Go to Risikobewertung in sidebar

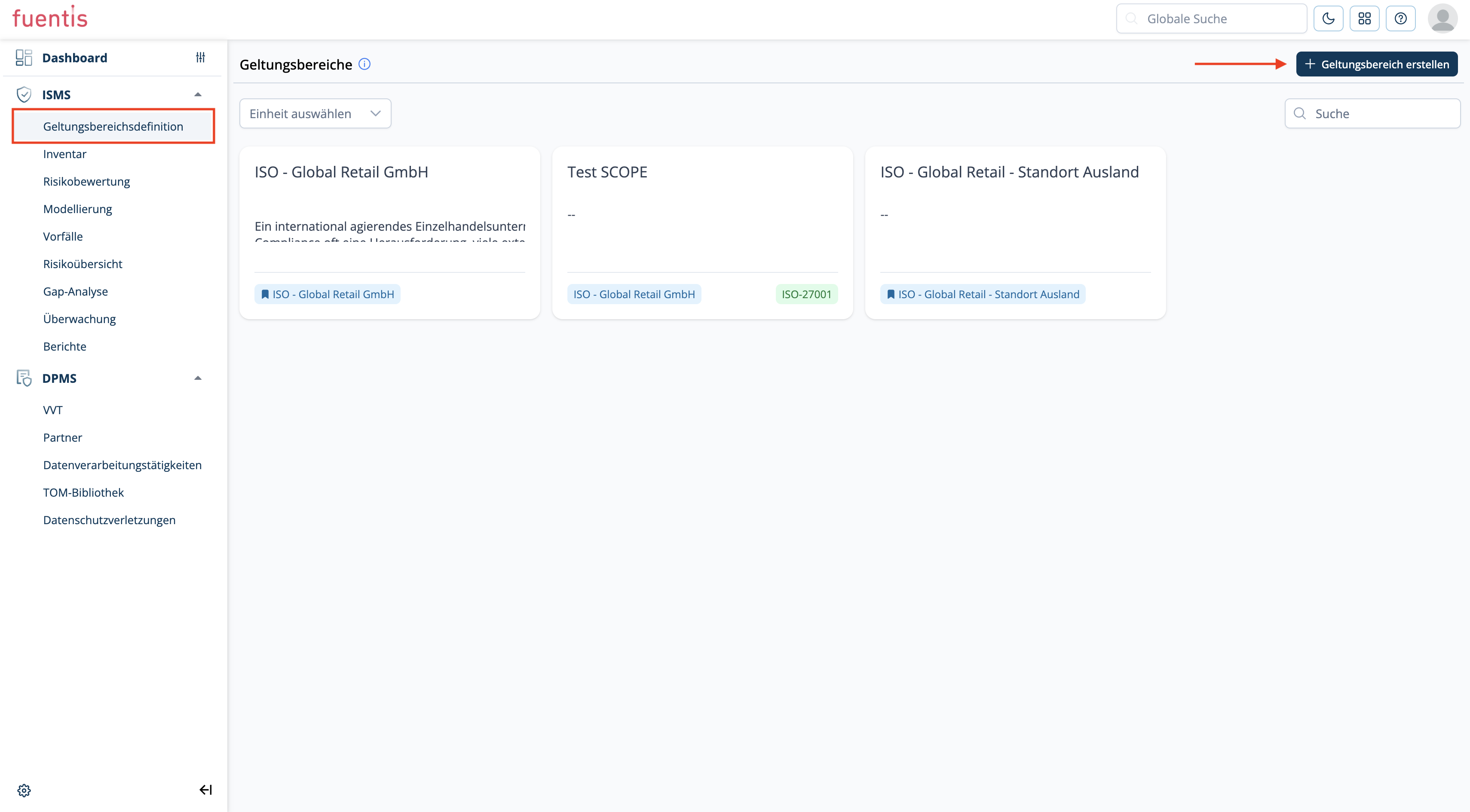[x=87, y=181]
